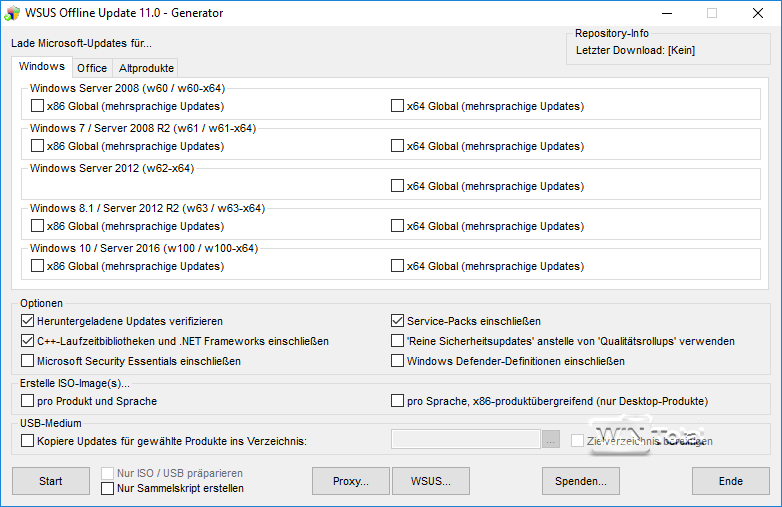Image resolution: width=782 pixels, height=507 pixels.
Task: Toggle Microsoft Security Essentials einschließen
Action: [27, 361]
